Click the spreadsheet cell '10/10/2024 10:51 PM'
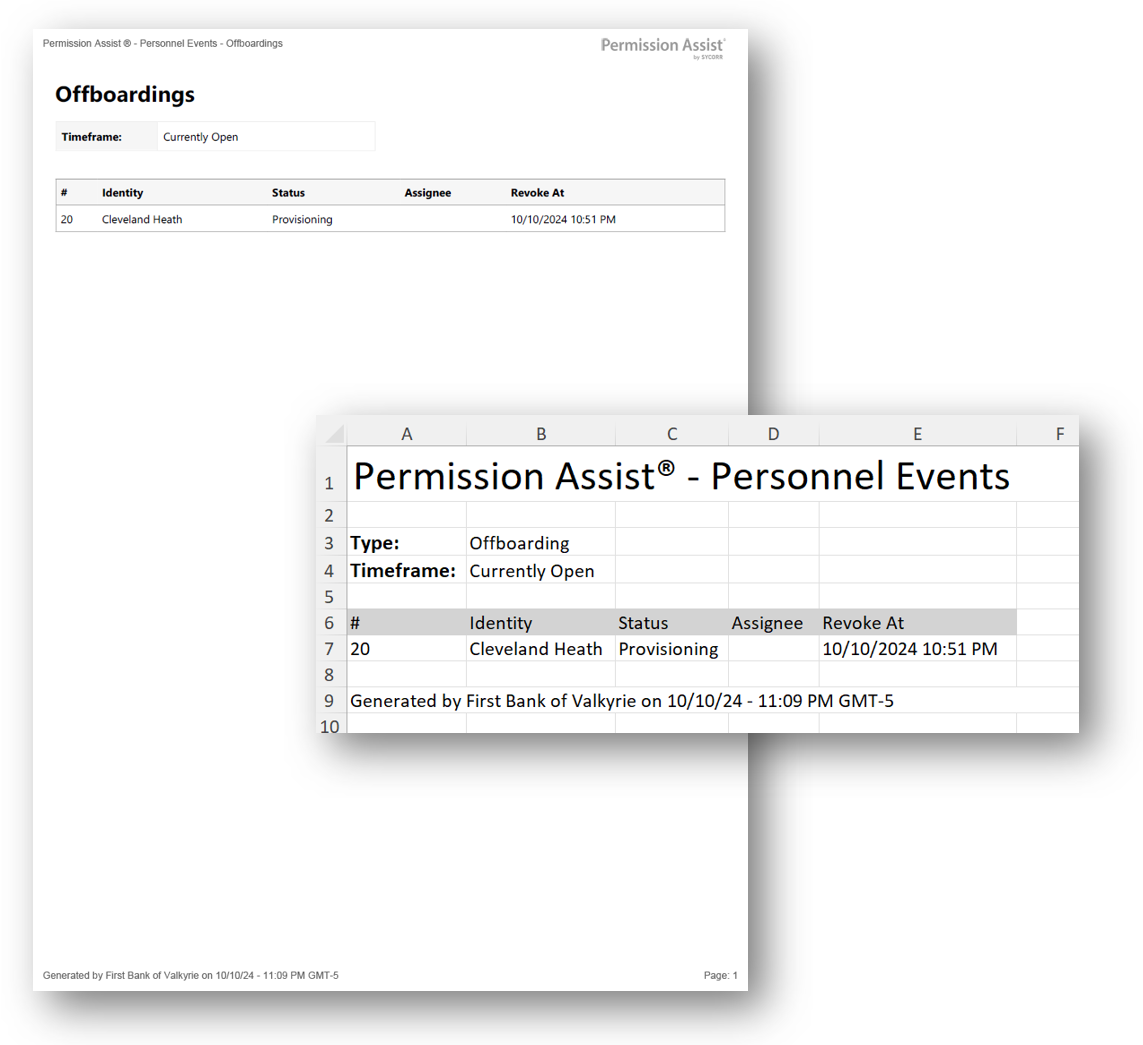The width and height of the screenshot is (1143, 1045). coord(909,649)
